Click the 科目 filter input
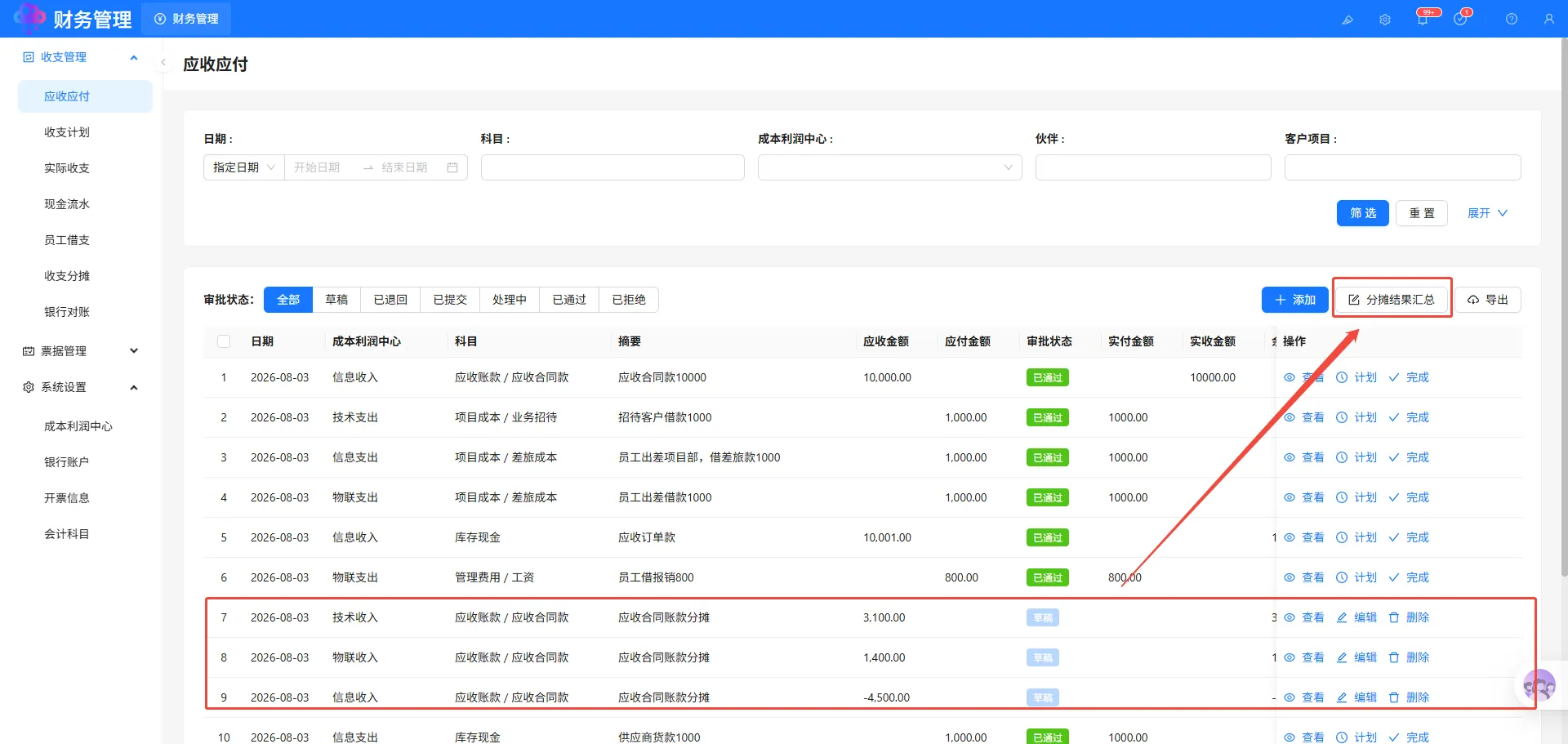The height and width of the screenshot is (744, 1568). pos(612,167)
